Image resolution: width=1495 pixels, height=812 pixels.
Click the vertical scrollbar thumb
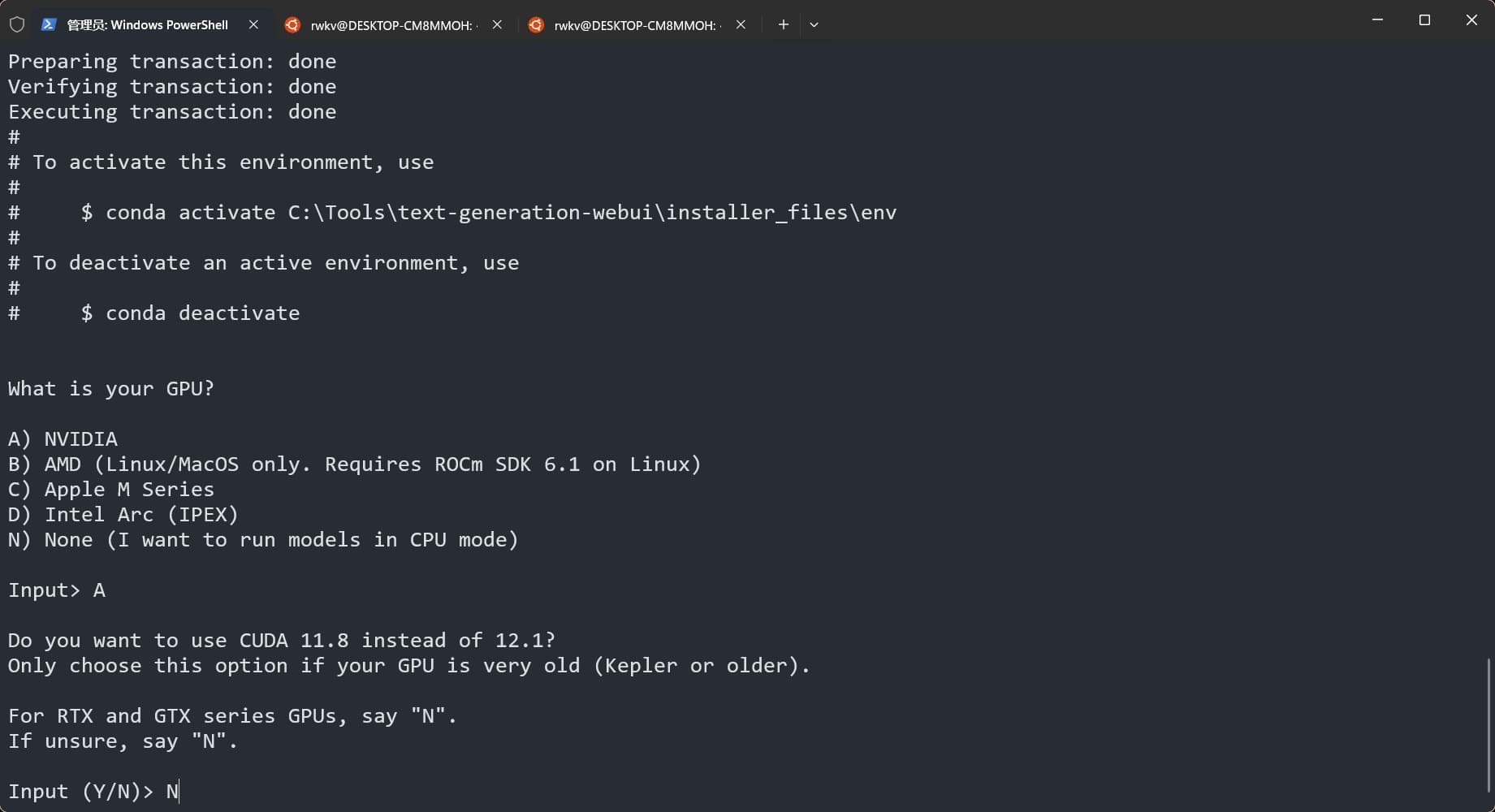1489,725
